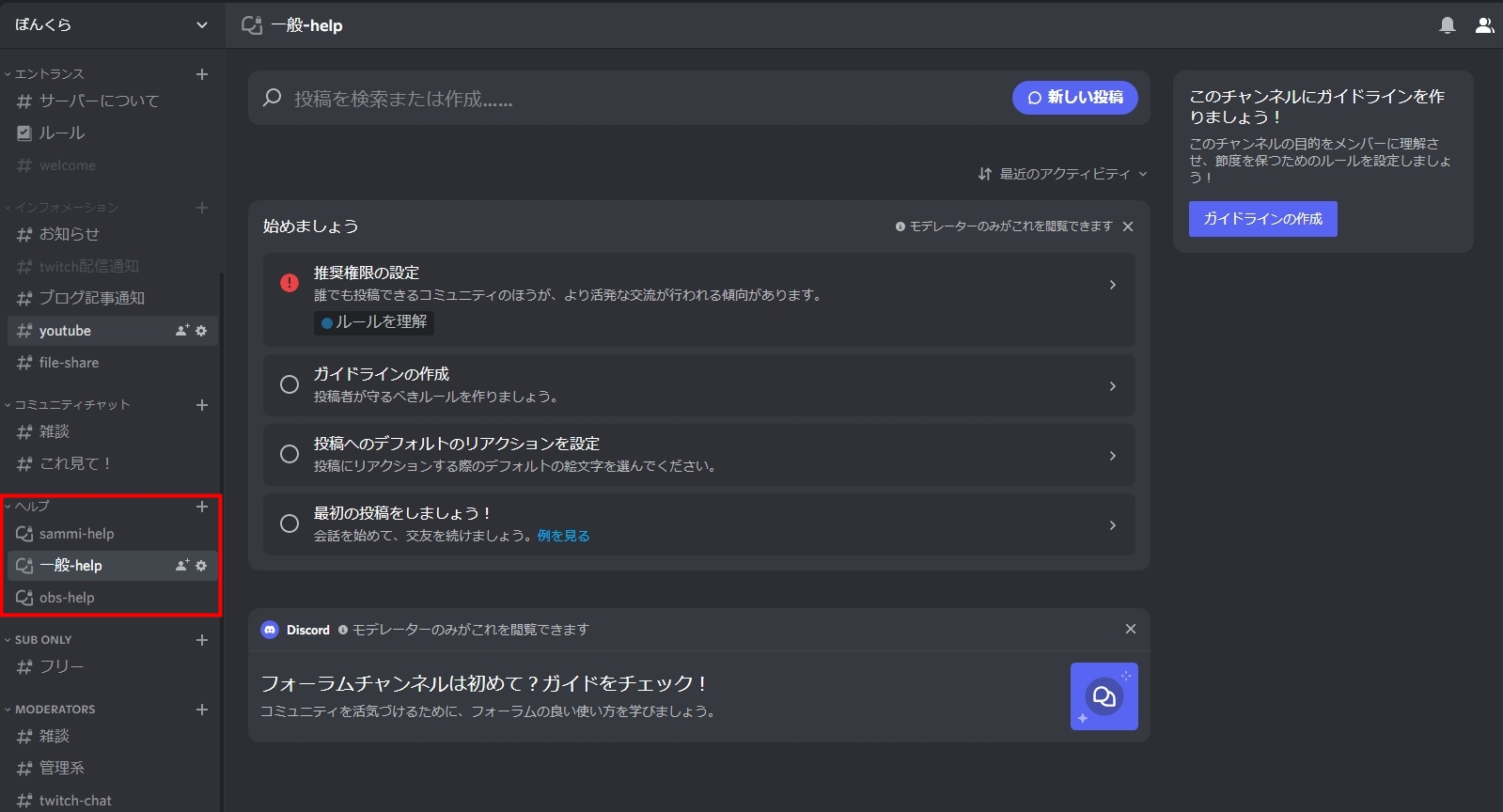1503x812 pixels.
Task: Add a channel to MODERATORS category
Action: coord(202,710)
